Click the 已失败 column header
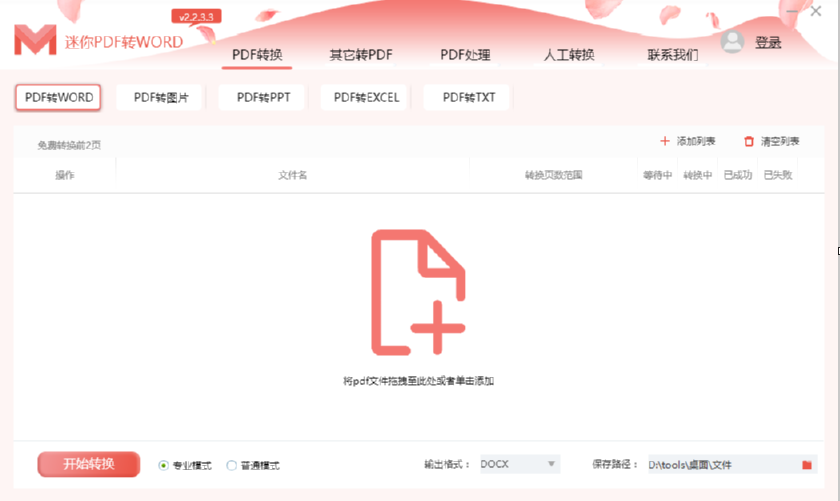 coord(778,175)
